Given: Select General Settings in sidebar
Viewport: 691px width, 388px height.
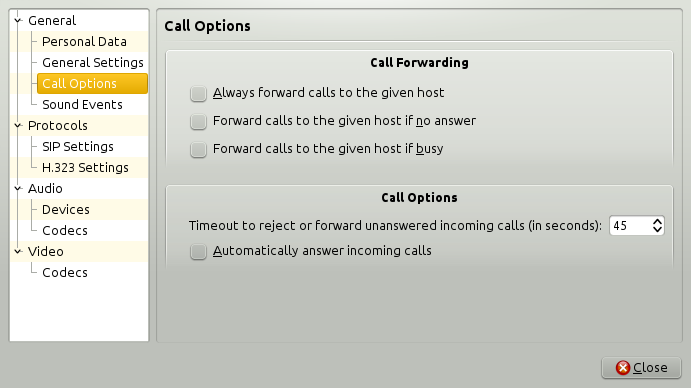Looking at the screenshot, I should 93,63.
